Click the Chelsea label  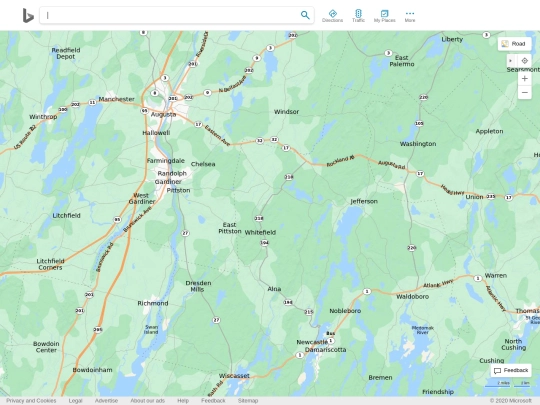click(203, 164)
